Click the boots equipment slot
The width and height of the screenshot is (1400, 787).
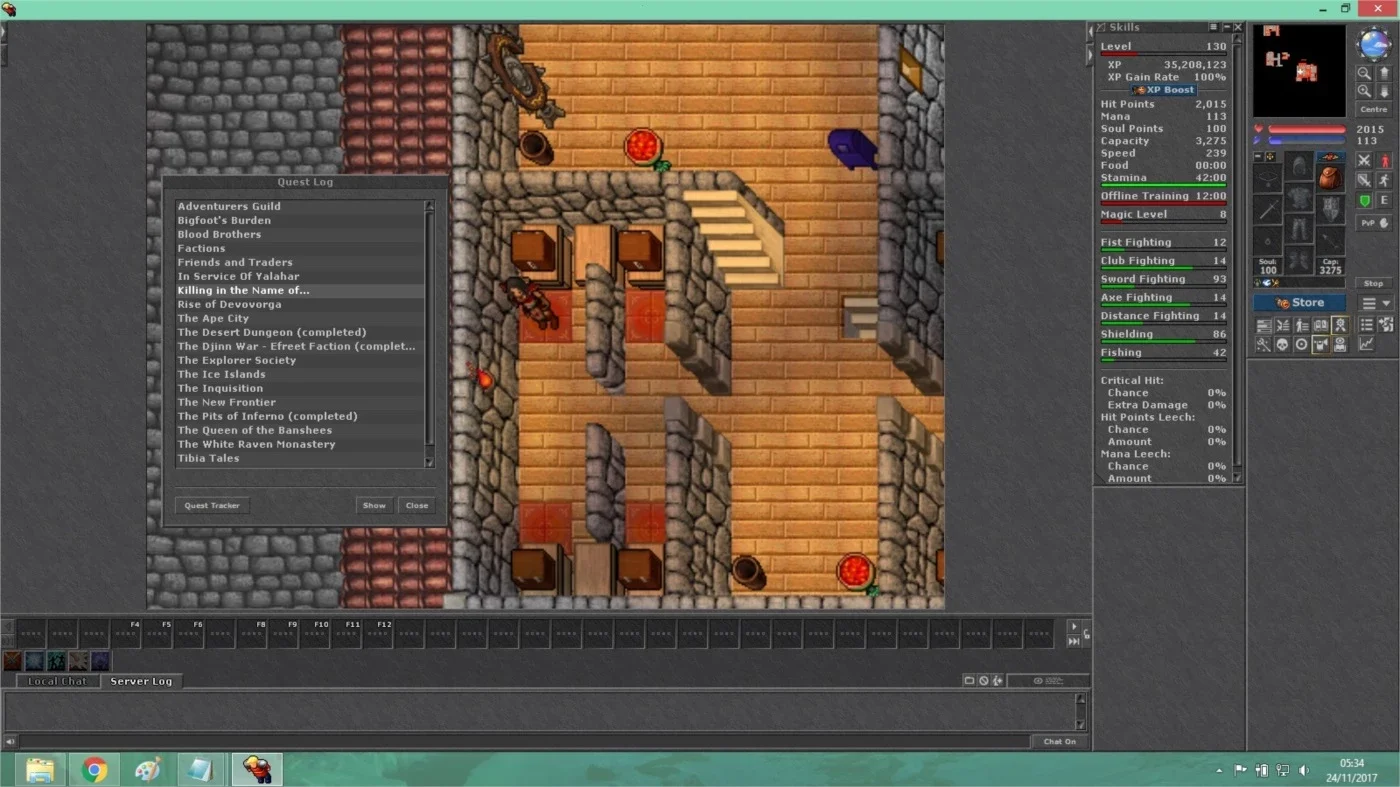(x=1299, y=260)
